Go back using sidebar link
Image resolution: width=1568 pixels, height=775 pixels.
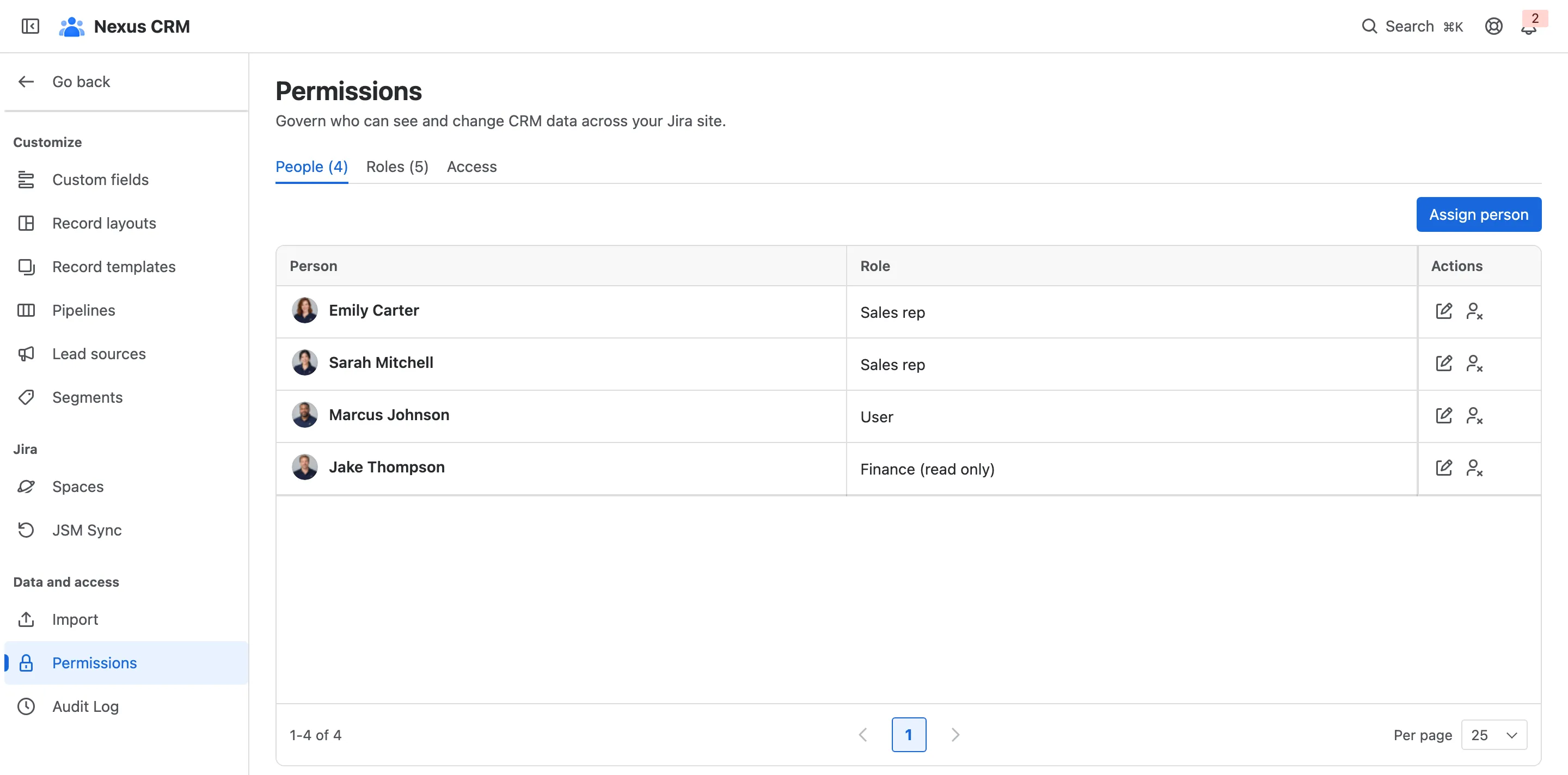tap(126, 82)
